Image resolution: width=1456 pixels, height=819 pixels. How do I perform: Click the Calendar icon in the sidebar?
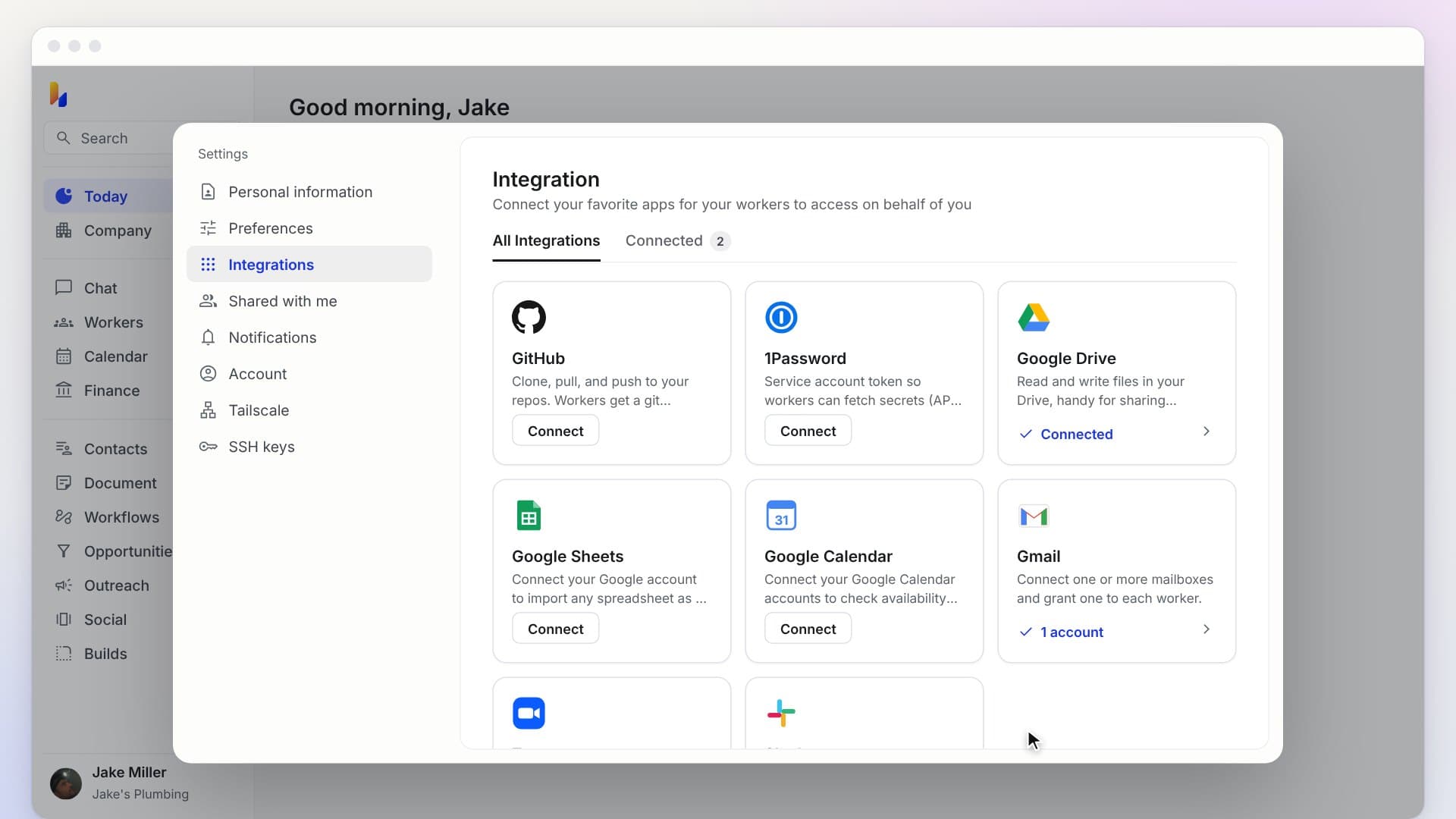(x=64, y=356)
